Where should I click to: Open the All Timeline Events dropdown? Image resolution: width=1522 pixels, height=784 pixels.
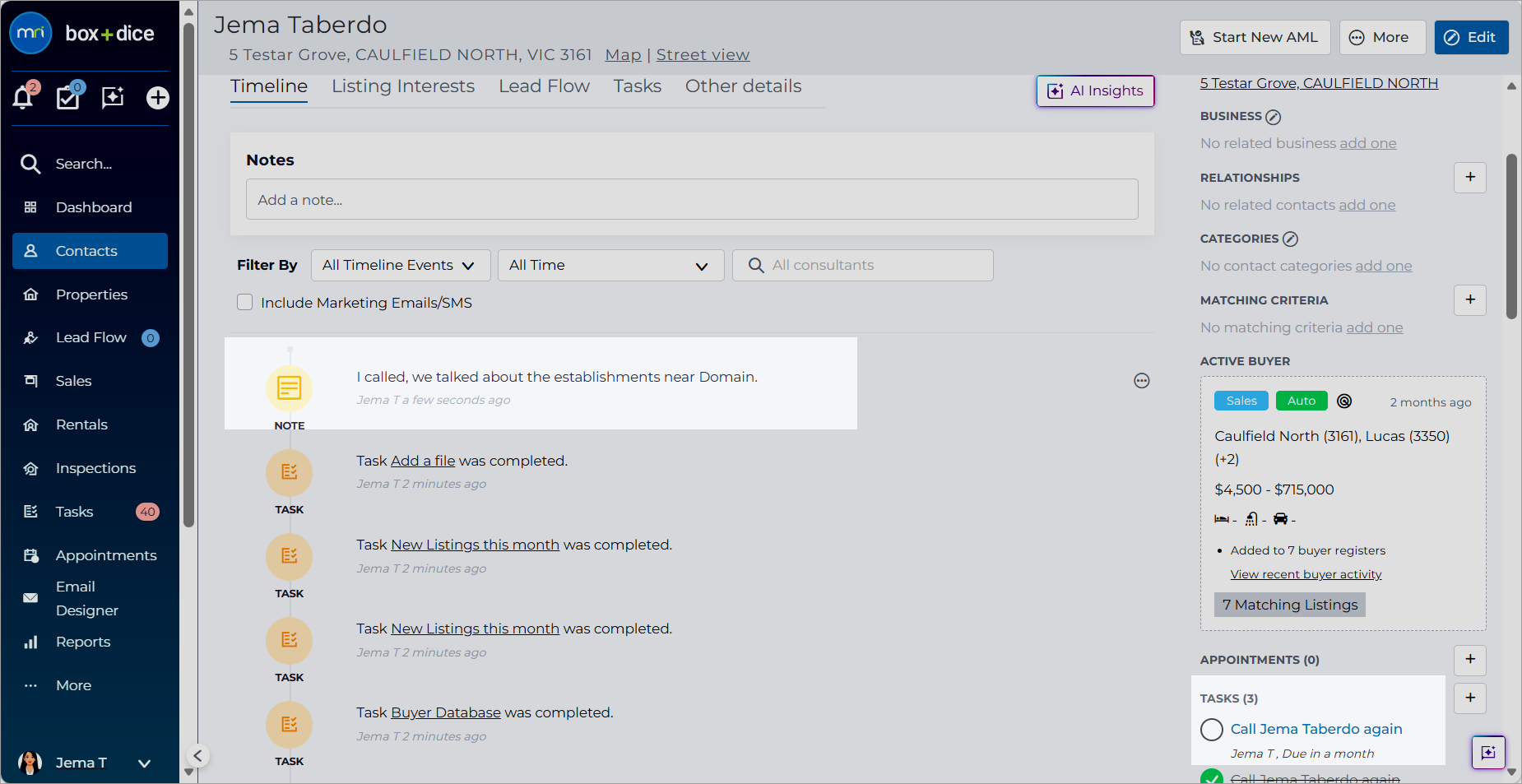click(401, 265)
